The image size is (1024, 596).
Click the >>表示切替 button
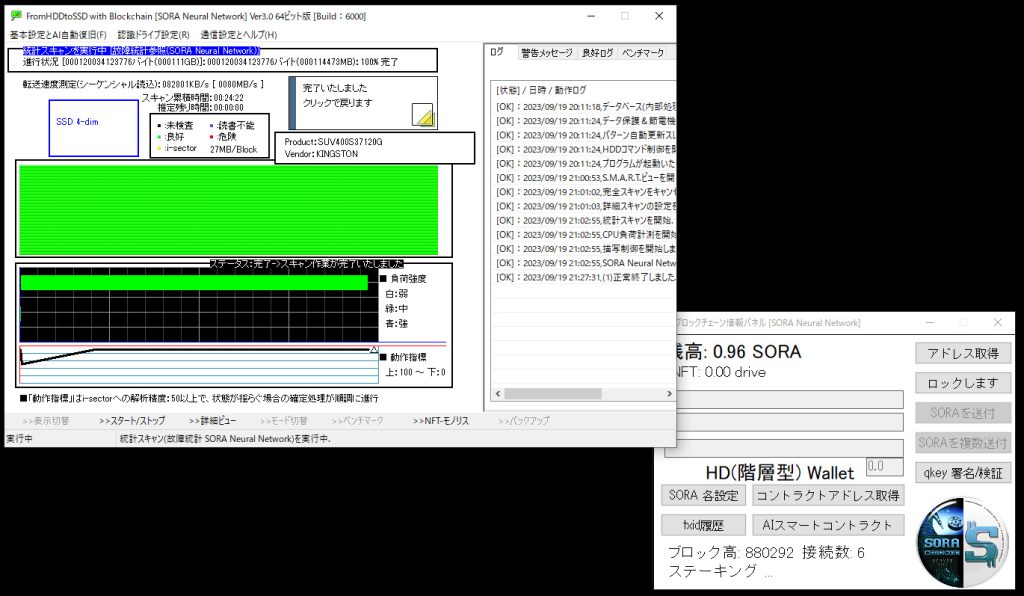(x=46, y=421)
